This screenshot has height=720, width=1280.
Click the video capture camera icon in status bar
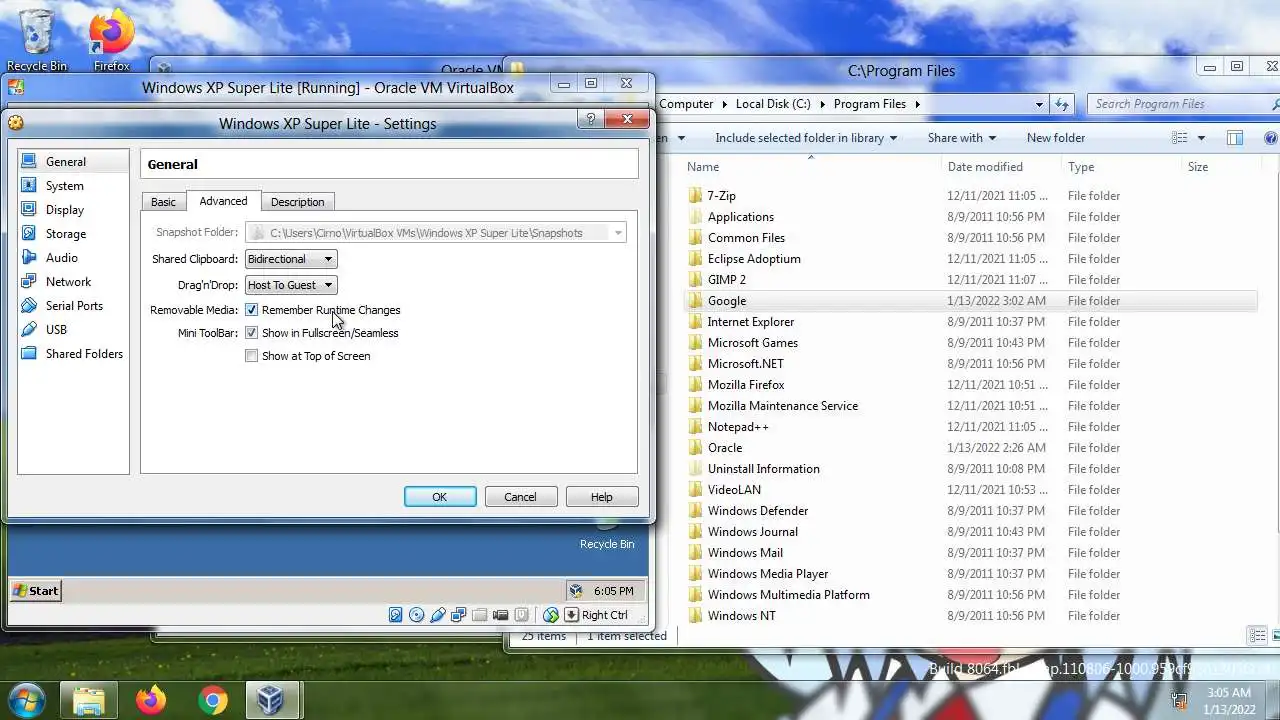500,615
